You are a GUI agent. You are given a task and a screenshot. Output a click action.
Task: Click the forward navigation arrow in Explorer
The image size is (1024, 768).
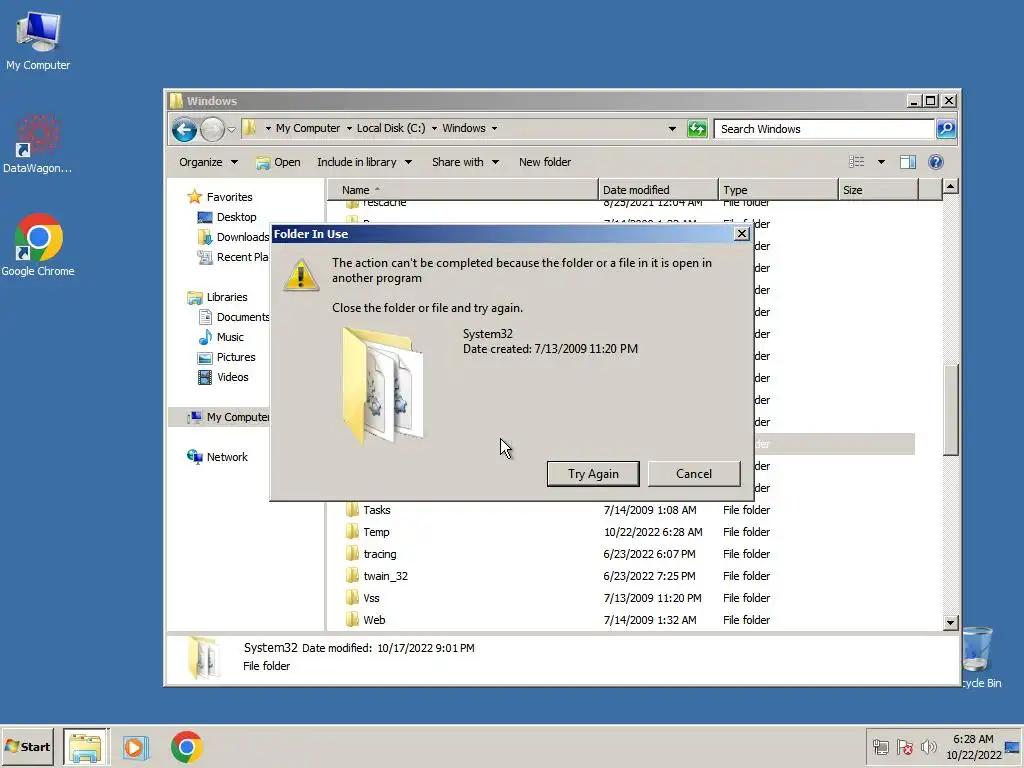pos(212,129)
